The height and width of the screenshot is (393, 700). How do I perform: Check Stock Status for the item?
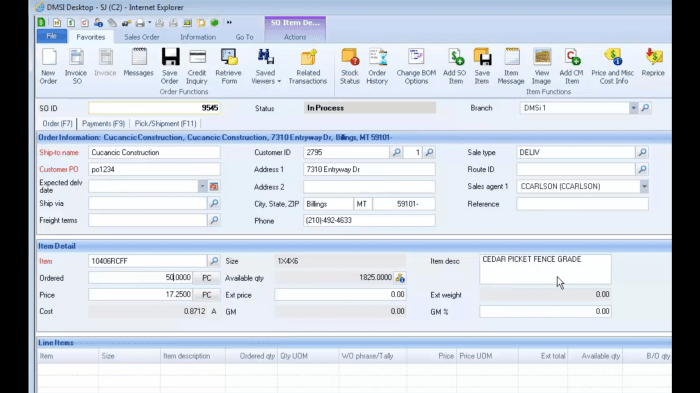tap(350, 66)
